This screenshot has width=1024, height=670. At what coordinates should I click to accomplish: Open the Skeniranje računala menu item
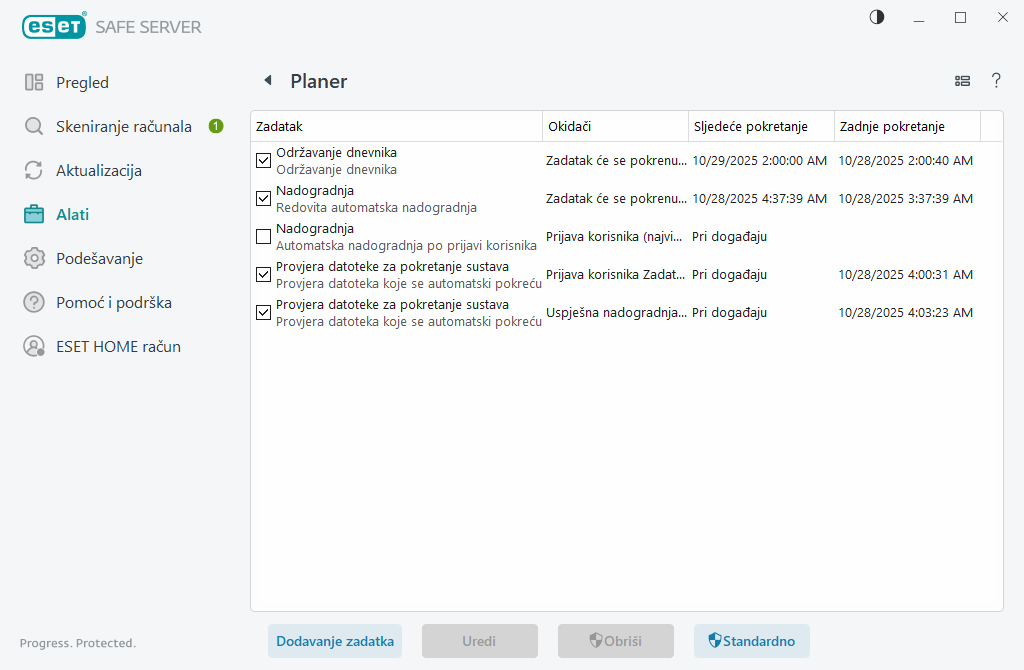123,127
